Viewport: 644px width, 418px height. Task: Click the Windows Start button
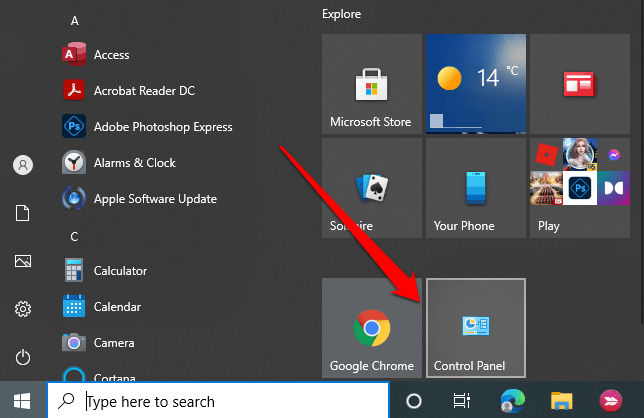point(22,400)
